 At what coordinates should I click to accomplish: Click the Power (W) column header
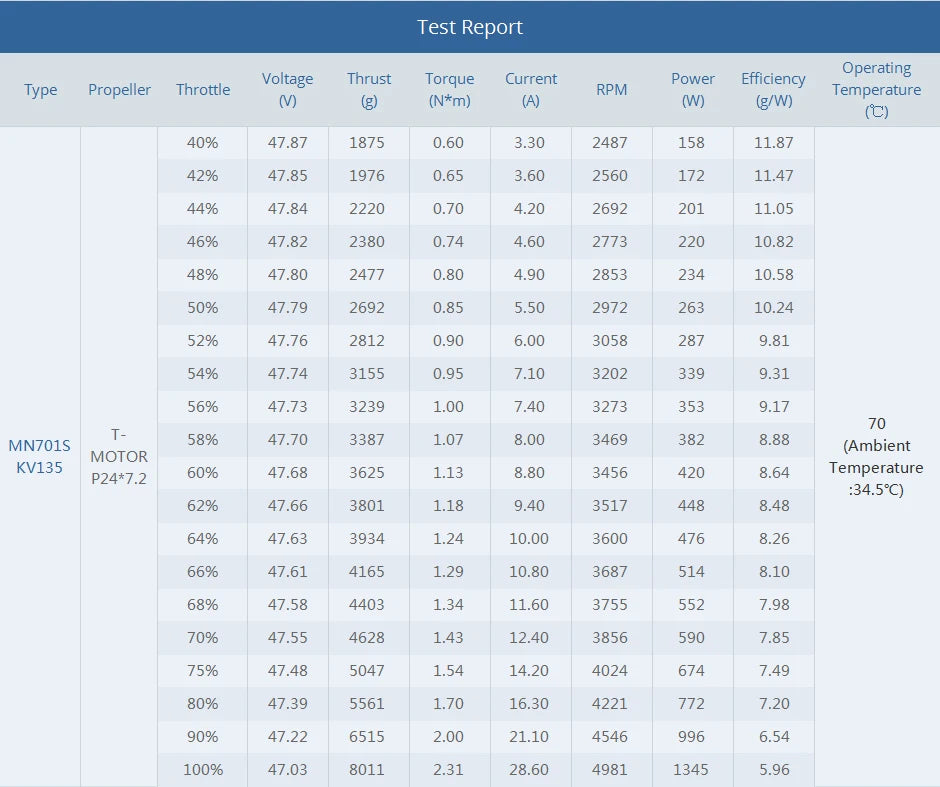693,90
